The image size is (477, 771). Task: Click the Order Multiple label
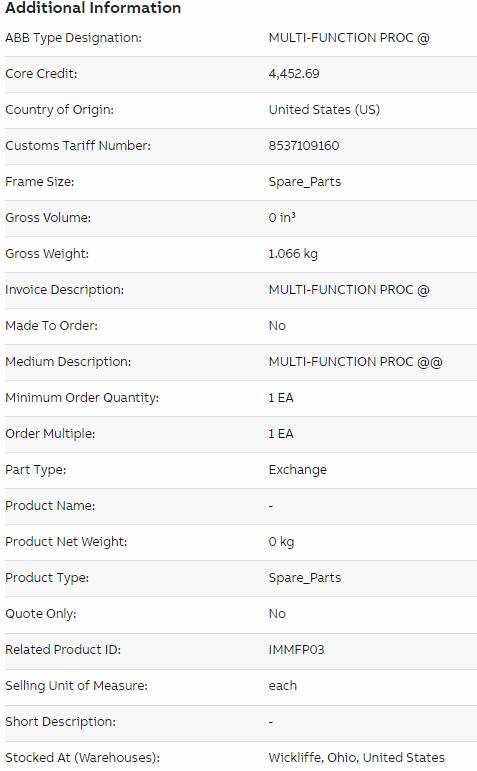coord(50,434)
